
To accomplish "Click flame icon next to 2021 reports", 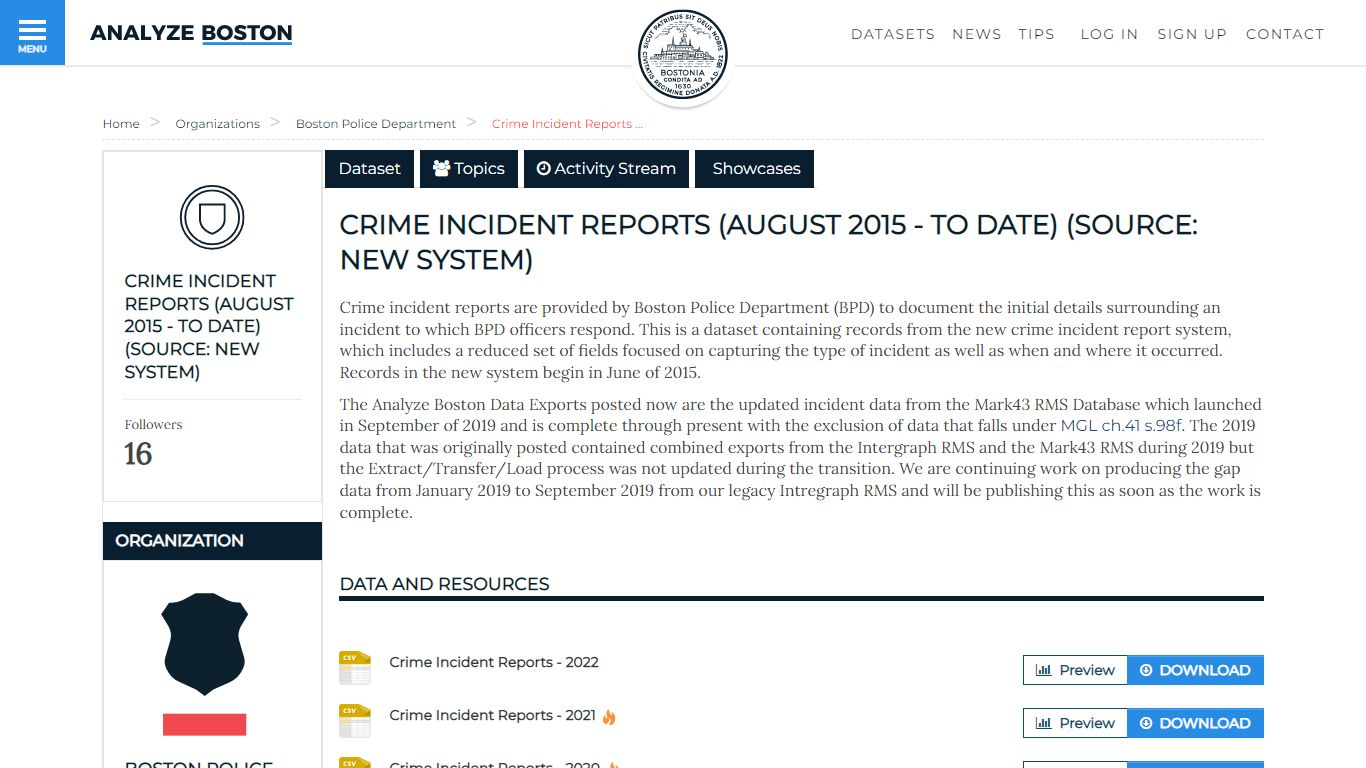I will coord(609,716).
